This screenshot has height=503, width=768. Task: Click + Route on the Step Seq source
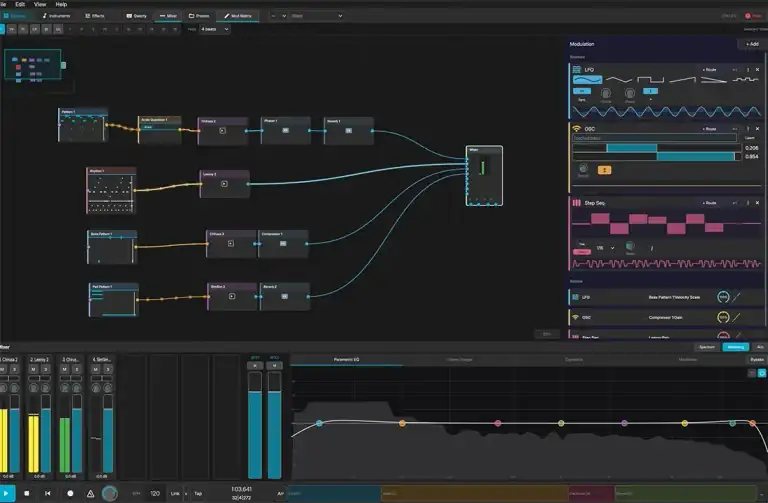click(709, 203)
